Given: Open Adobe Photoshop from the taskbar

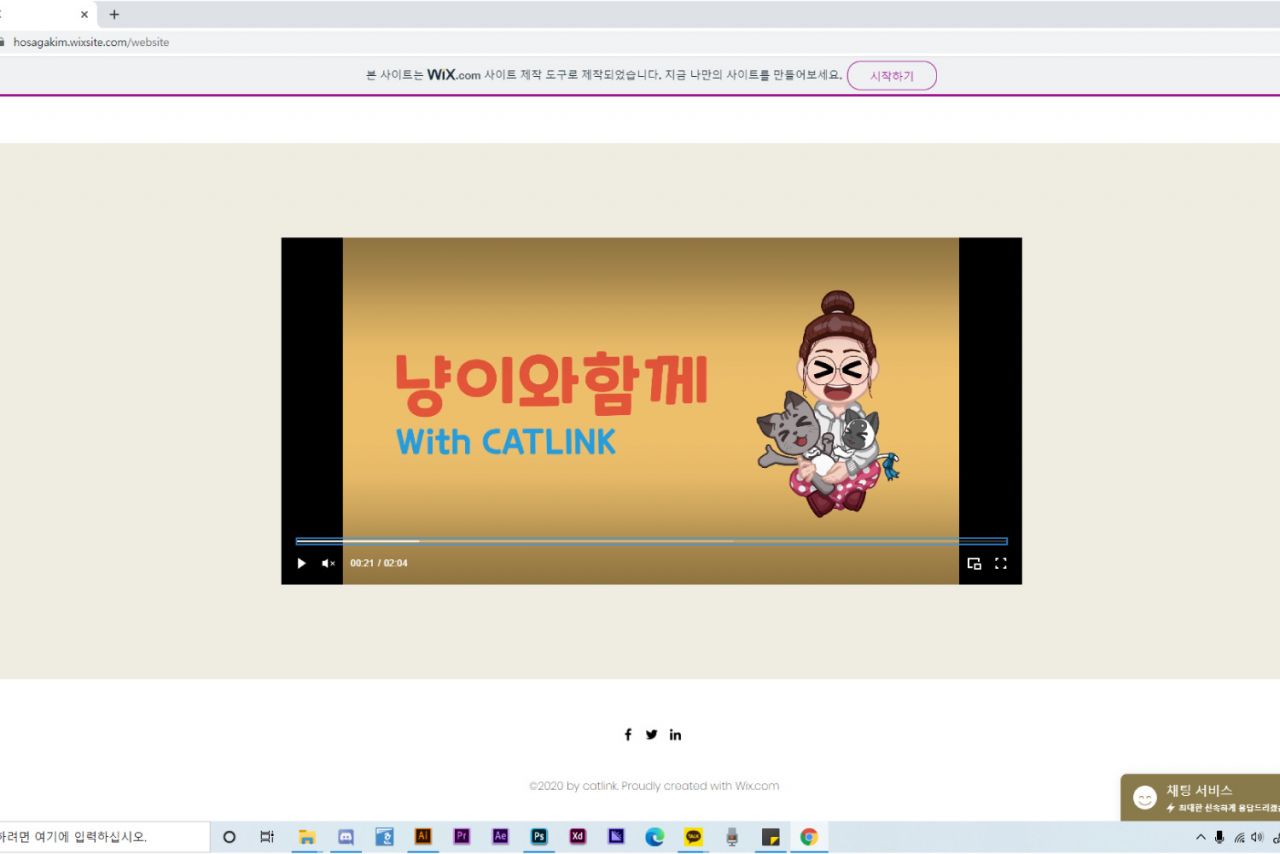Looking at the screenshot, I should tap(539, 837).
